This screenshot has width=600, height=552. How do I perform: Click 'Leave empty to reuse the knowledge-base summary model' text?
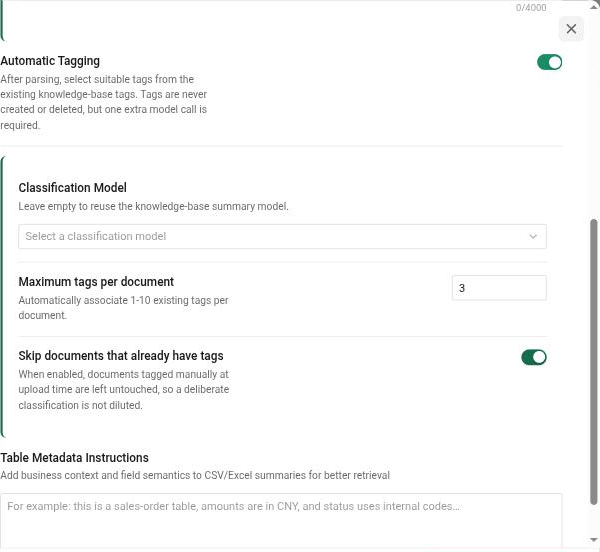coord(153,207)
